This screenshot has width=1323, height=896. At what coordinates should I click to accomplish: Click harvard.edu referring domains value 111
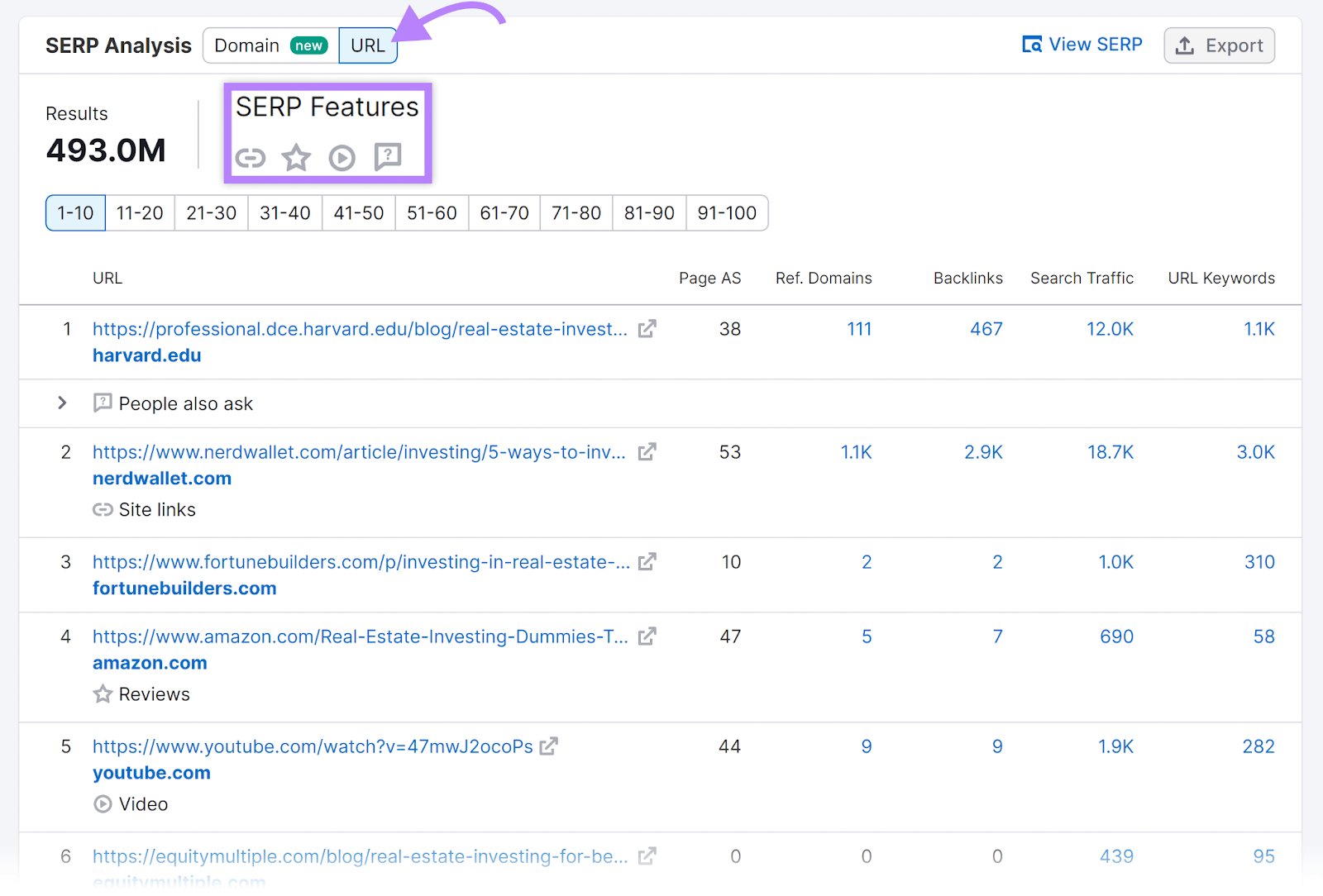[x=859, y=329]
